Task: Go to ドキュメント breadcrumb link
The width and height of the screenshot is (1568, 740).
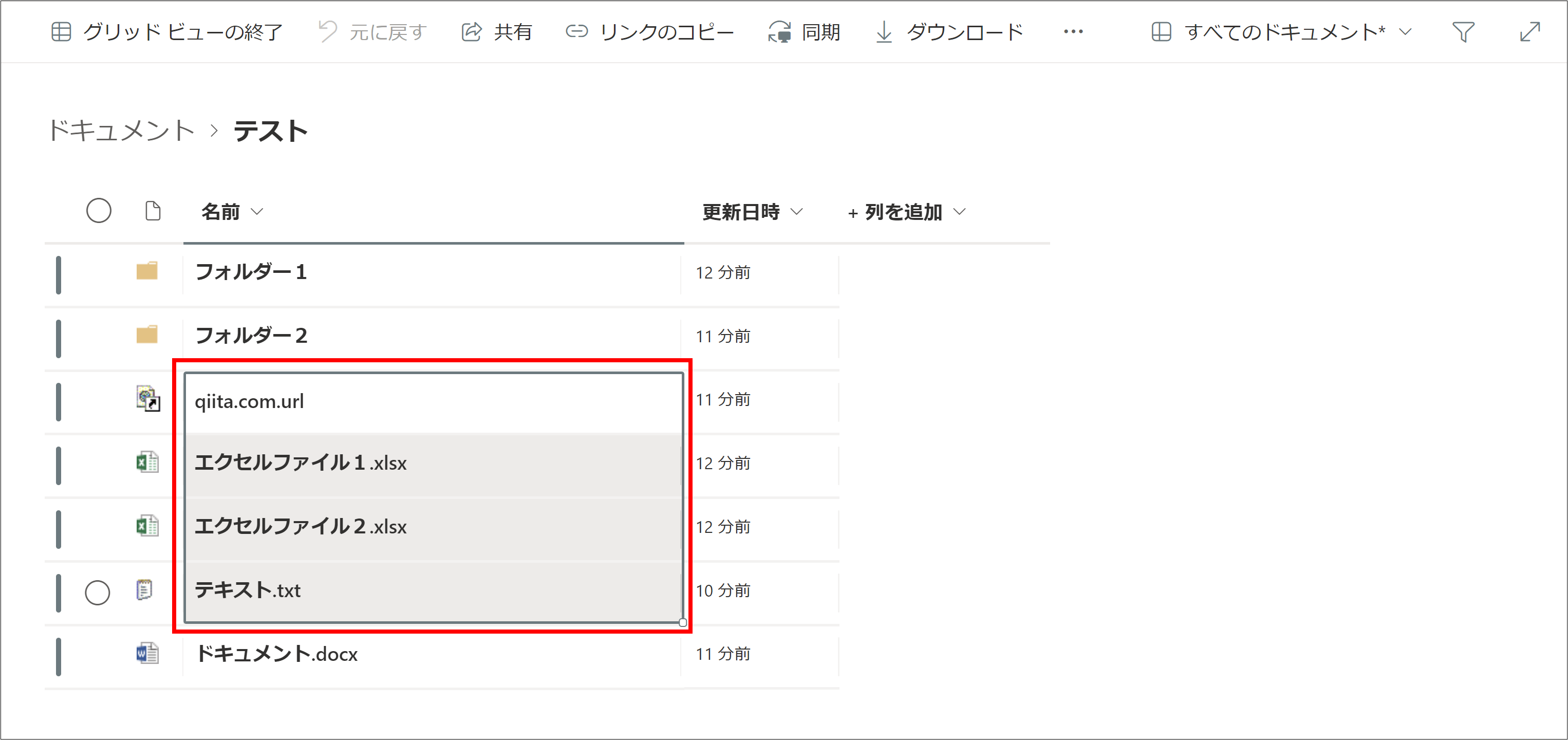Action: tap(122, 131)
